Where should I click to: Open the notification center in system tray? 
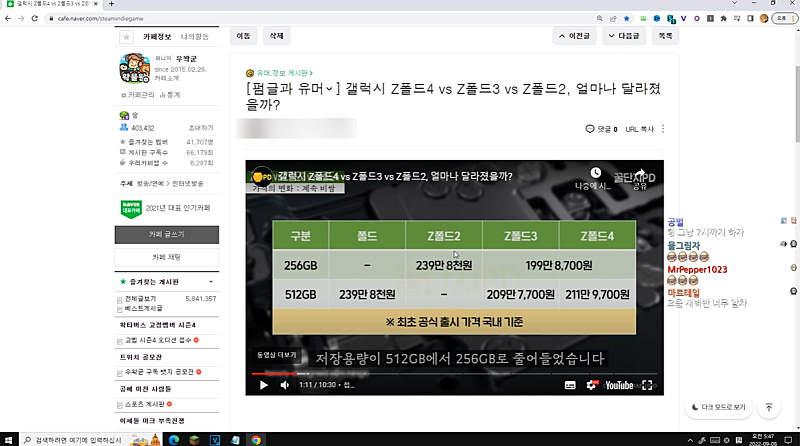788,440
